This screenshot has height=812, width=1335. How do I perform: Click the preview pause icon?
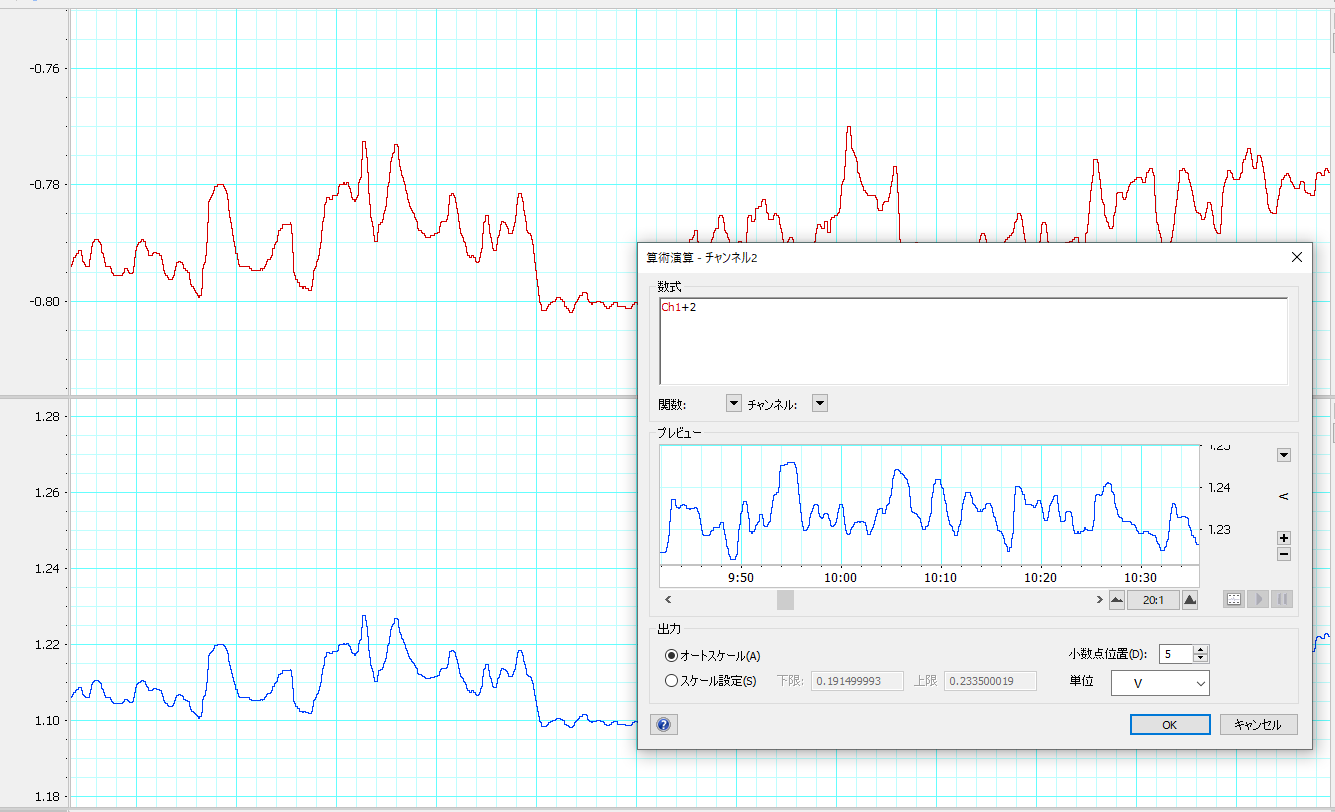[x=1283, y=599]
